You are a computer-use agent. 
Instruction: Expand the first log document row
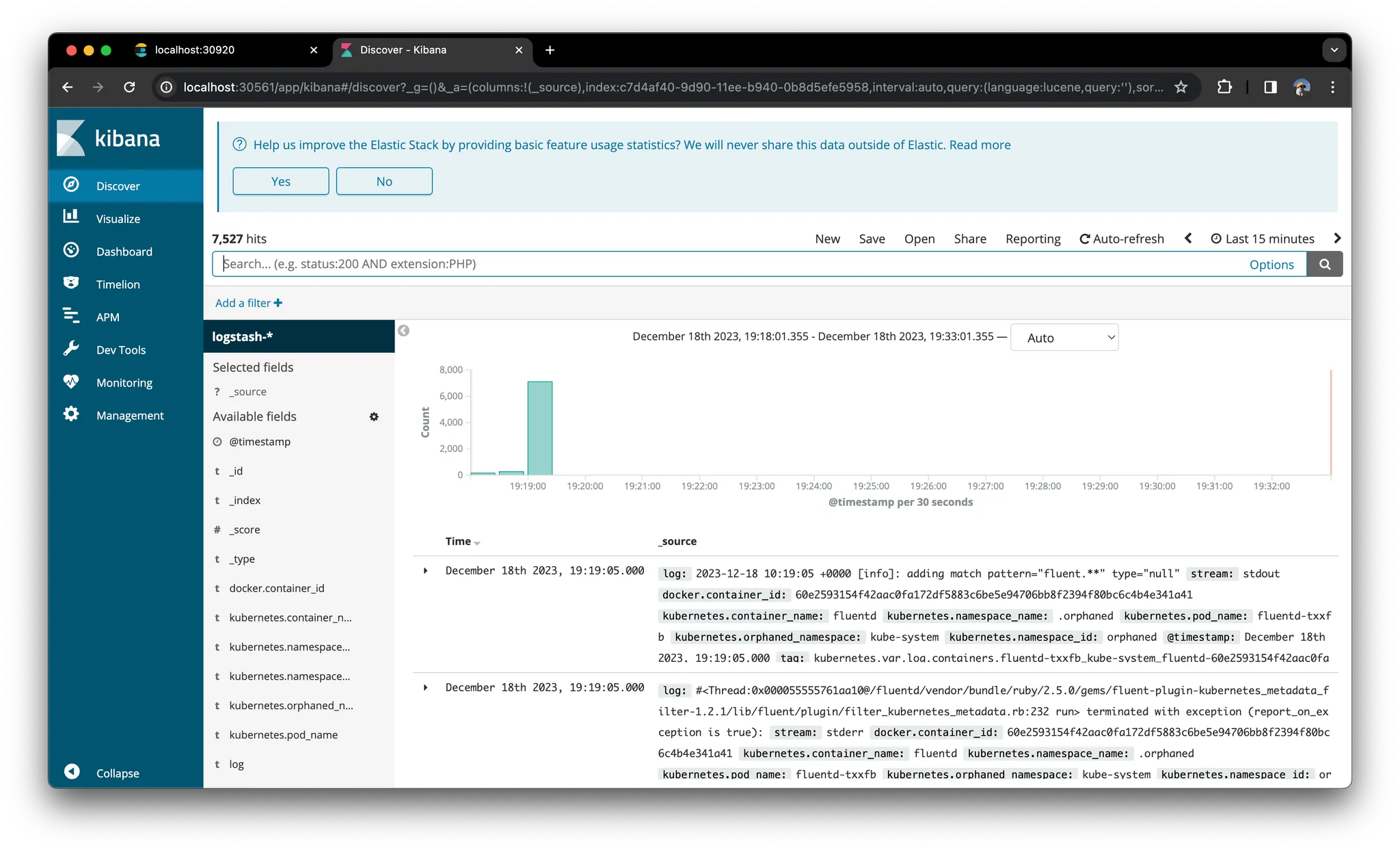[425, 570]
